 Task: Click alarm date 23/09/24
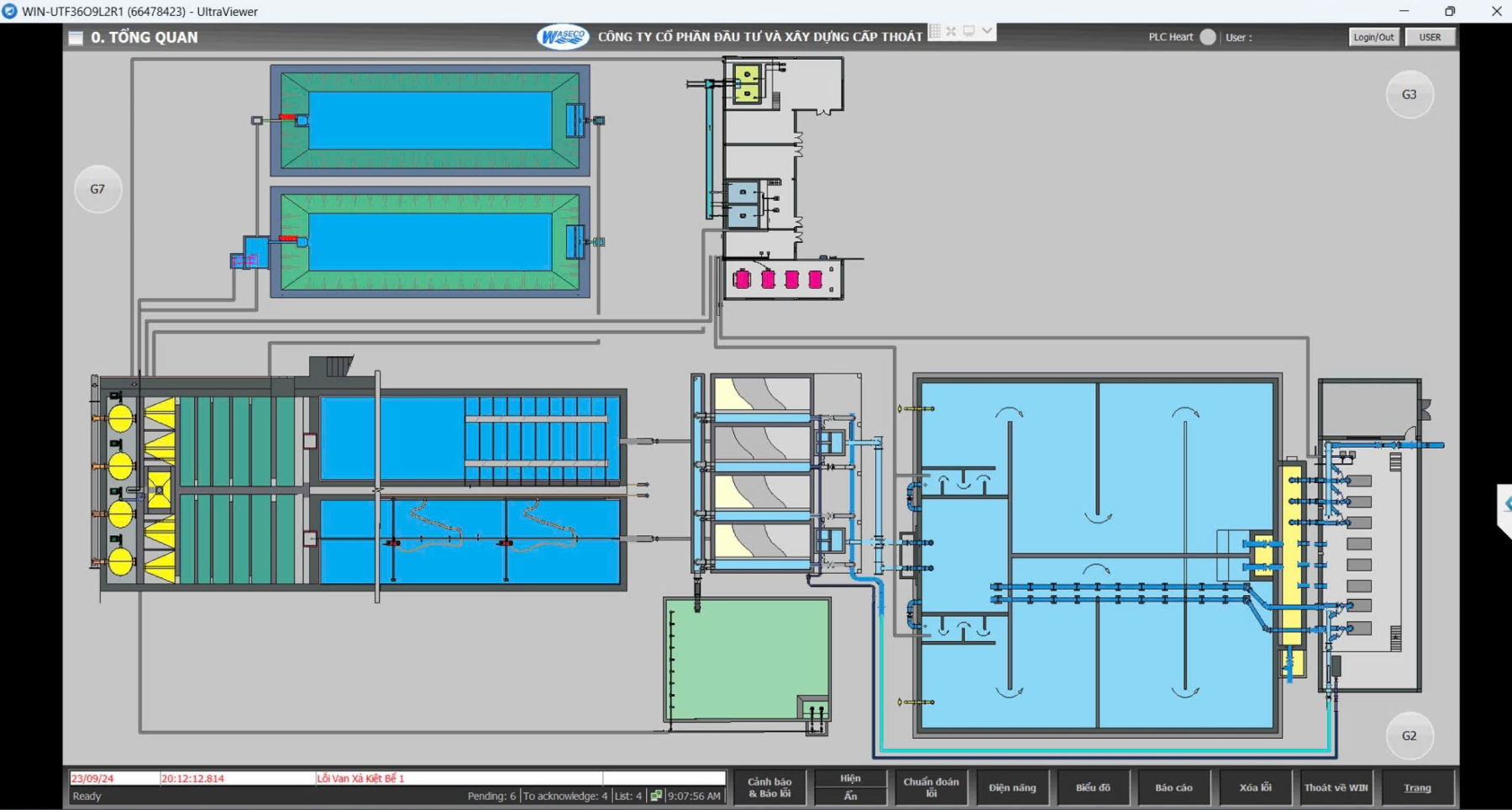click(92, 778)
